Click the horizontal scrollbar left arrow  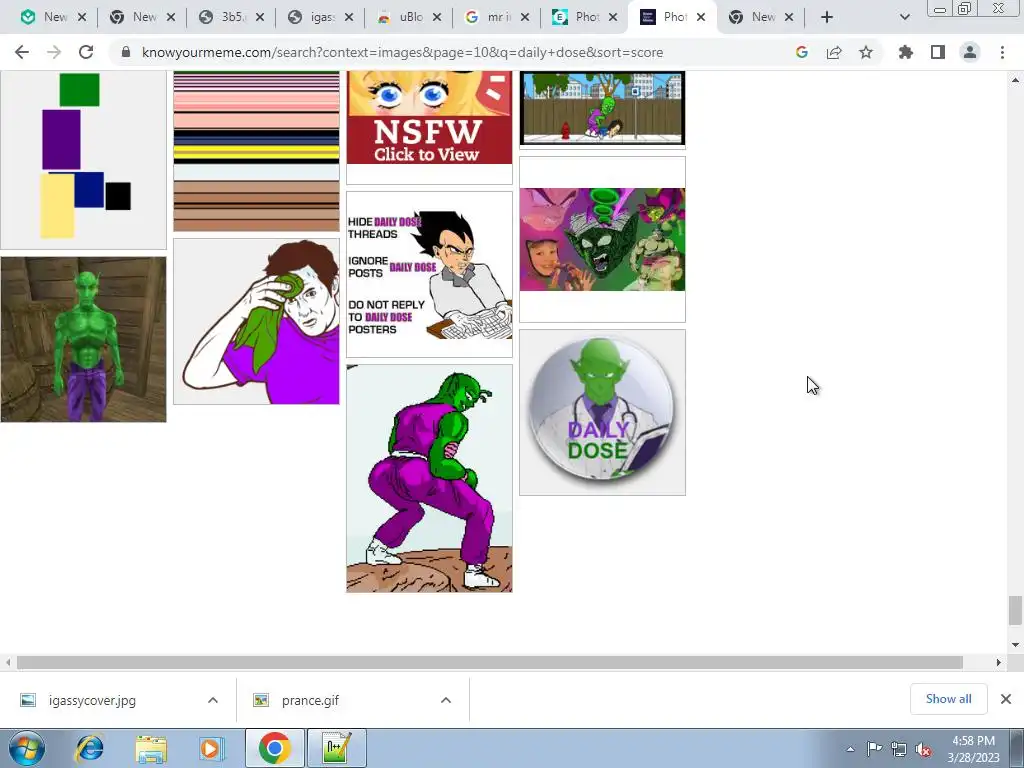tap(8, 663)
